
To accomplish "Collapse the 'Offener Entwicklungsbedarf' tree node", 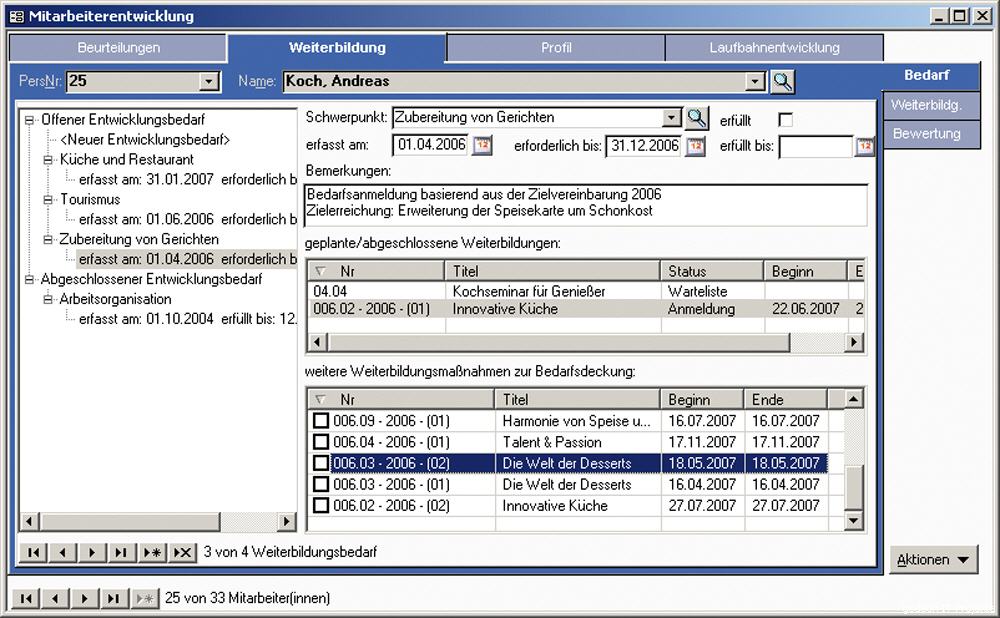I will point(30,119).
